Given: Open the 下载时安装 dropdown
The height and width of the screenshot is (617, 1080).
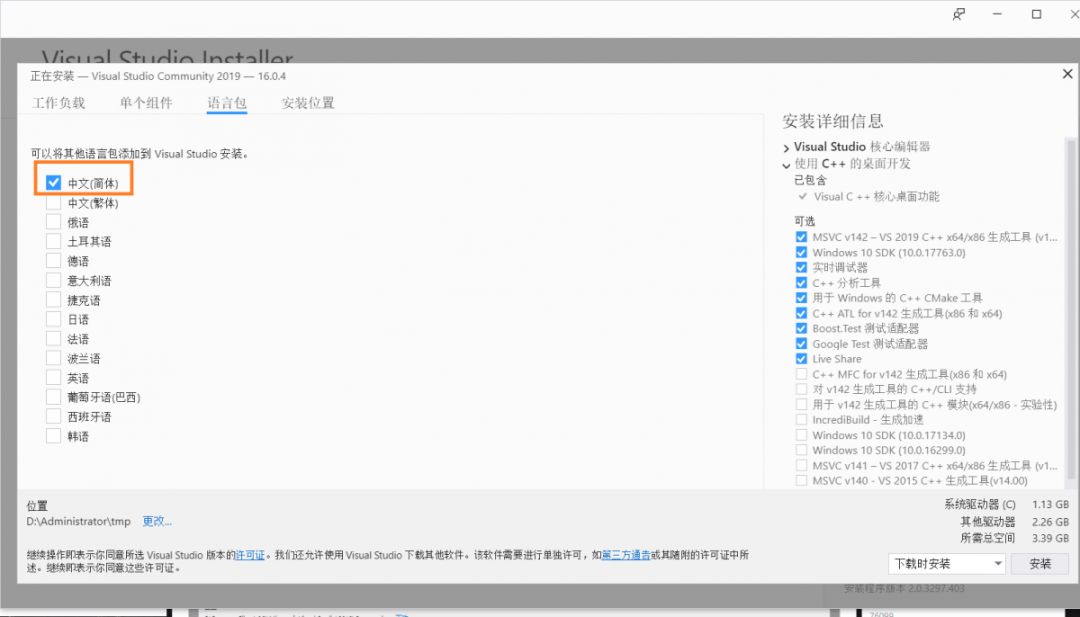Looking at the screenshot, I should 1000,563.
